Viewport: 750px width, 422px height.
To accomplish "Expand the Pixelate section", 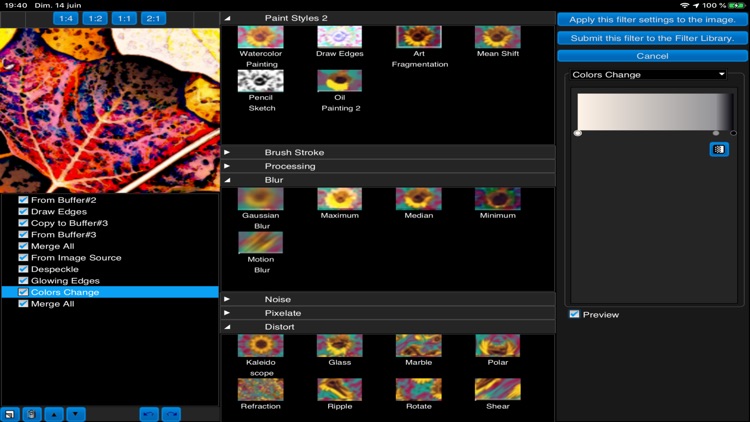I will click(228, 313).
